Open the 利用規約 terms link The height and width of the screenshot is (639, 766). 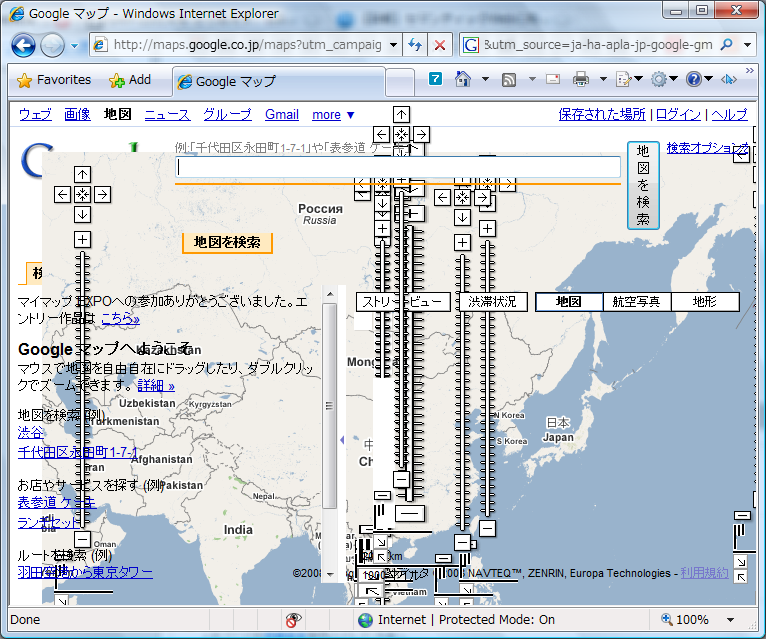coord(704,573)
